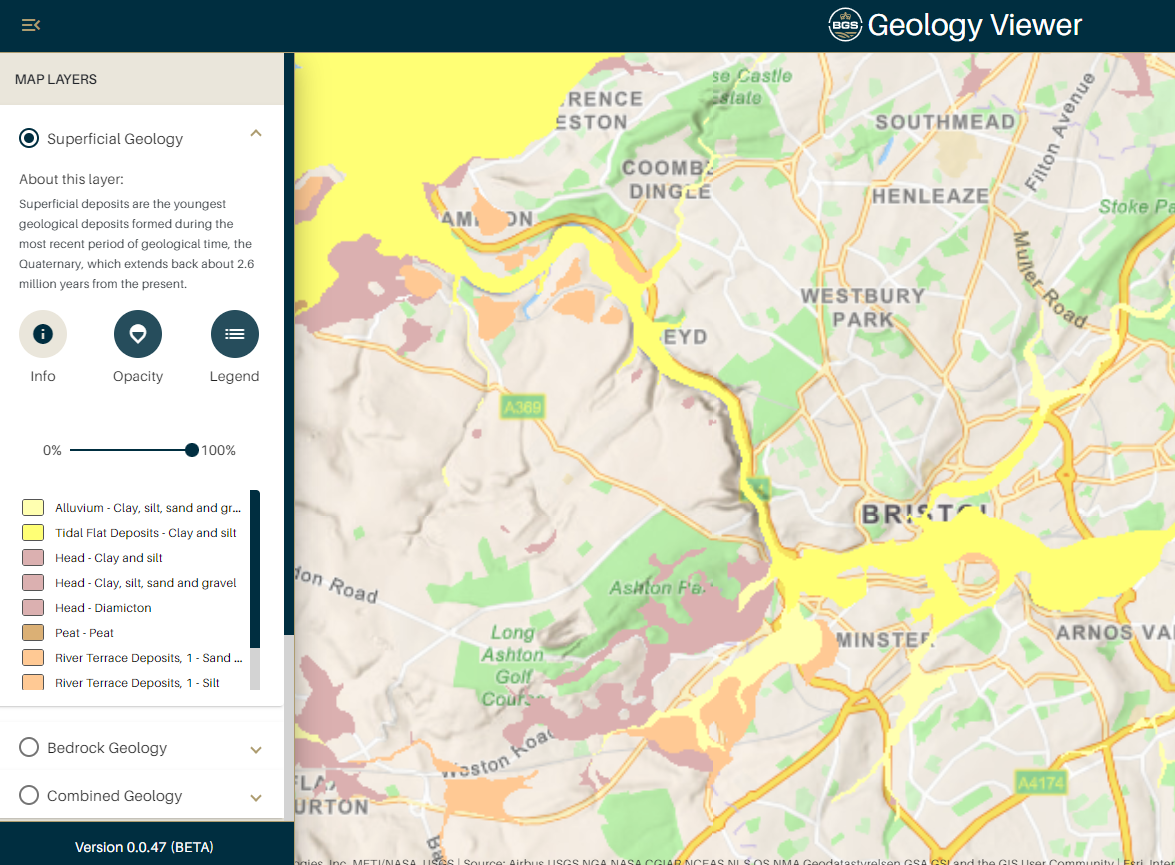Screen dimensions: 1175x865
Task: Click the Opacity icon button
Action: [x=138, y=334]
